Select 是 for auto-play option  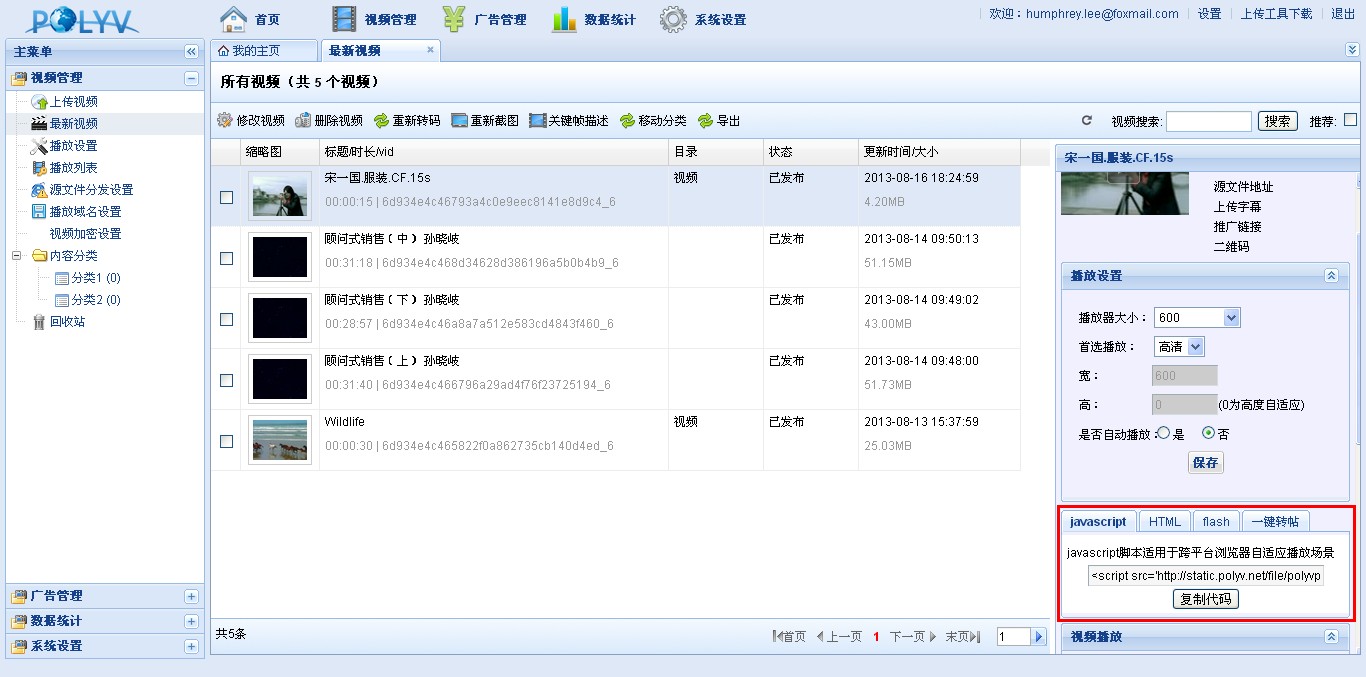point(1163,433)
